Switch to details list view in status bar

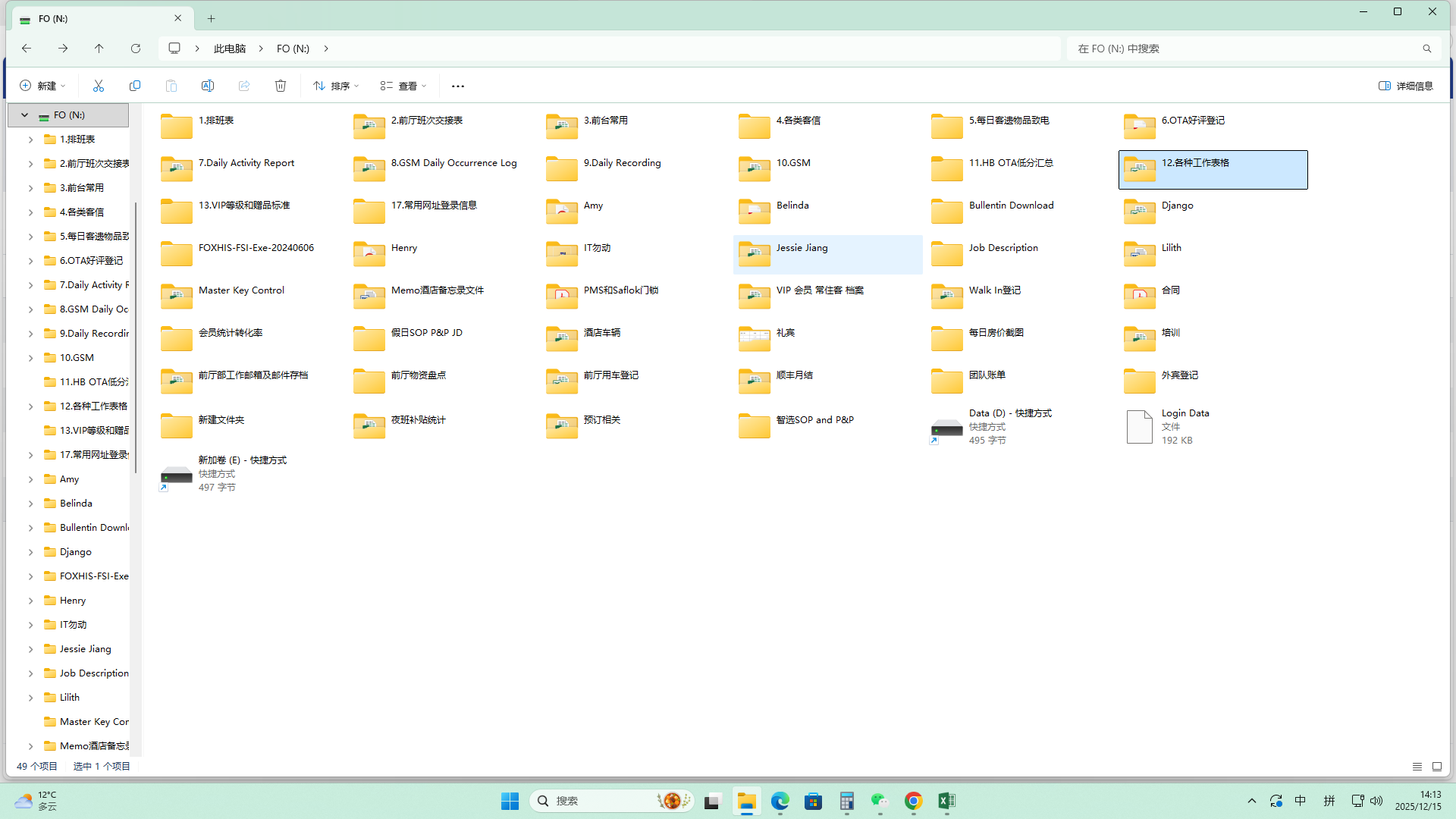pyautogui.click(x=1417, y=767)
